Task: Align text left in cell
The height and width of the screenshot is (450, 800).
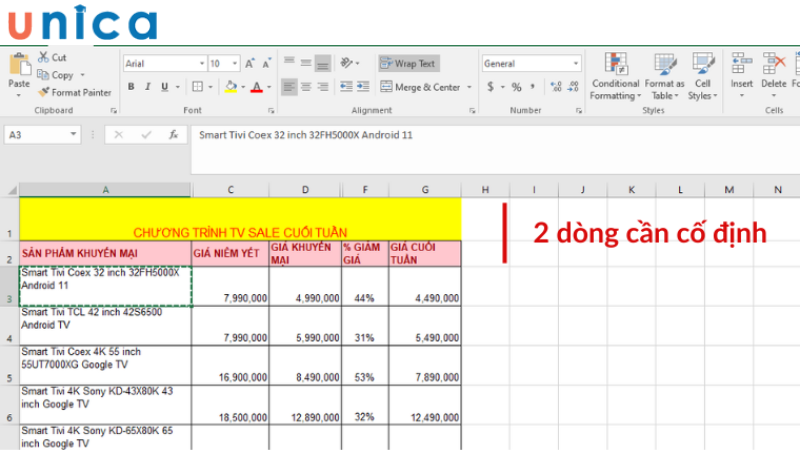Action: pos(289,87)
